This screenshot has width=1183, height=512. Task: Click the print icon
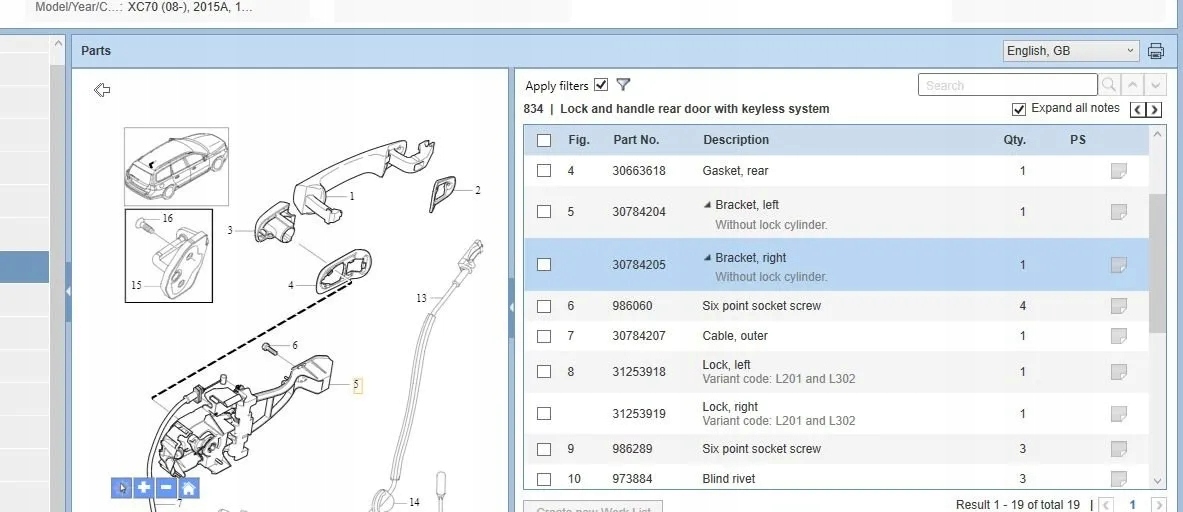tap(1155, 51)
